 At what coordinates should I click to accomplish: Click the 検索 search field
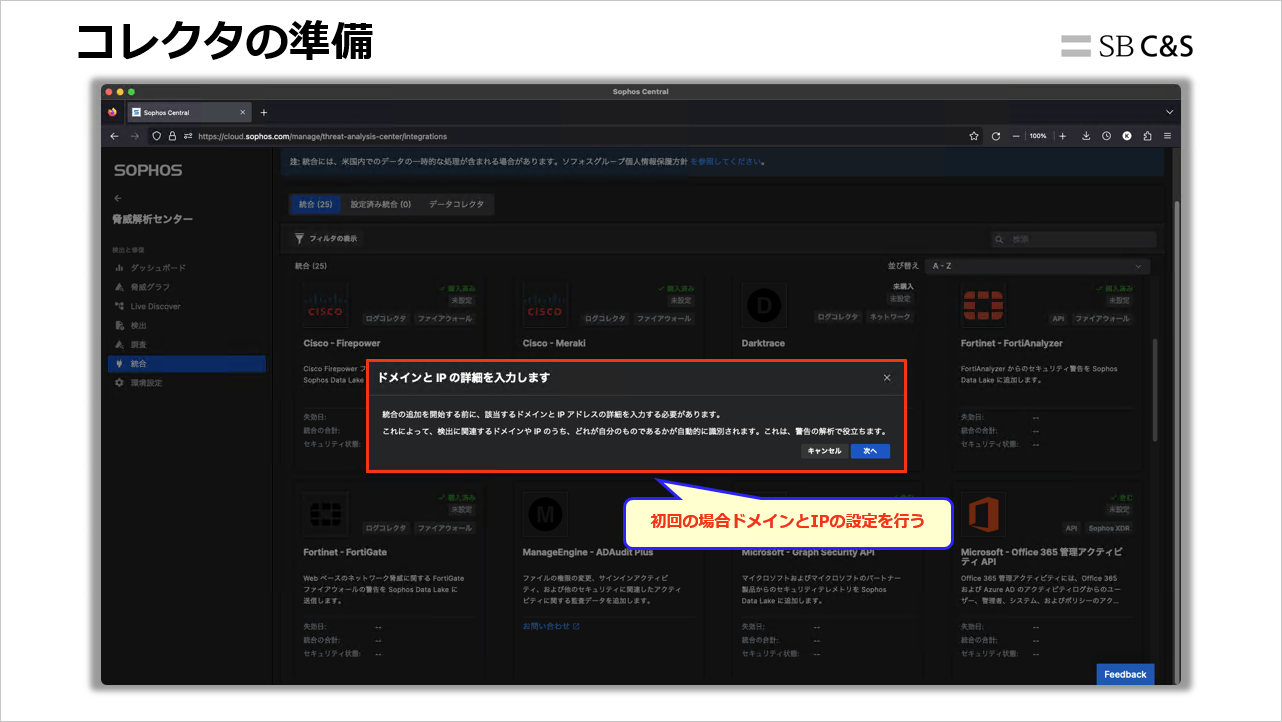pyautogui.click(x=1073, y=240)
